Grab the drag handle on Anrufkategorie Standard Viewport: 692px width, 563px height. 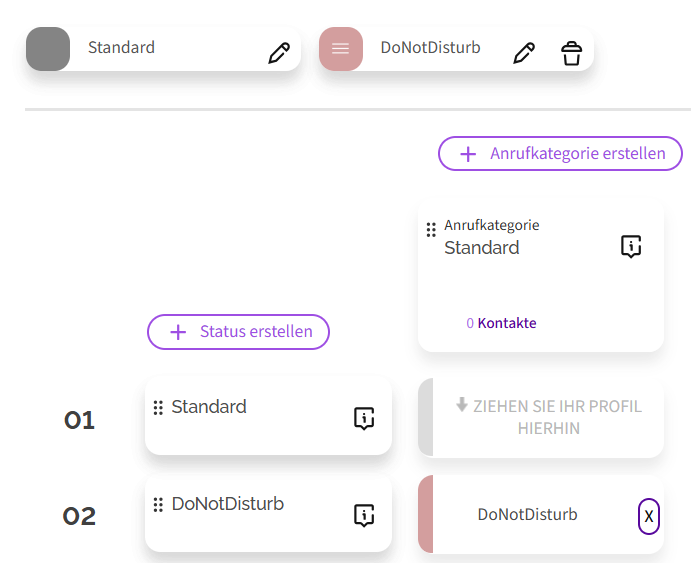coord(431,230)
